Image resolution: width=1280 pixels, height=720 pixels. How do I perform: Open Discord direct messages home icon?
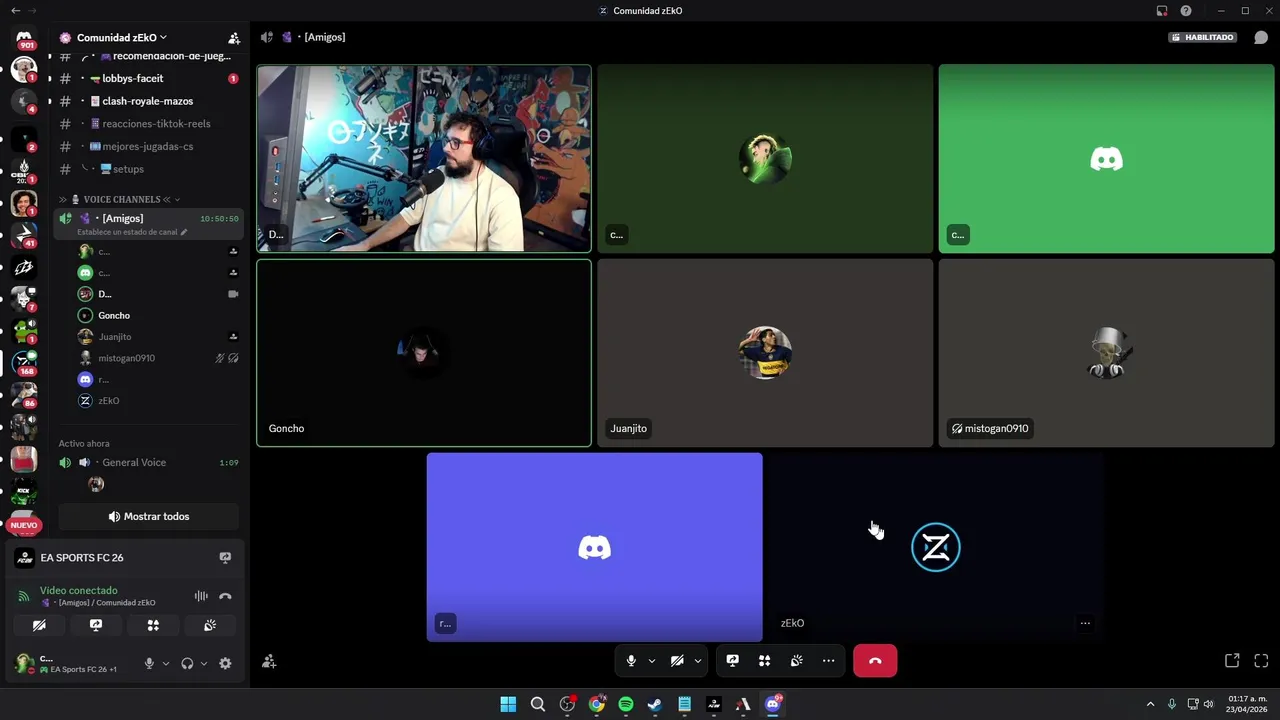[x=24, y=38]
